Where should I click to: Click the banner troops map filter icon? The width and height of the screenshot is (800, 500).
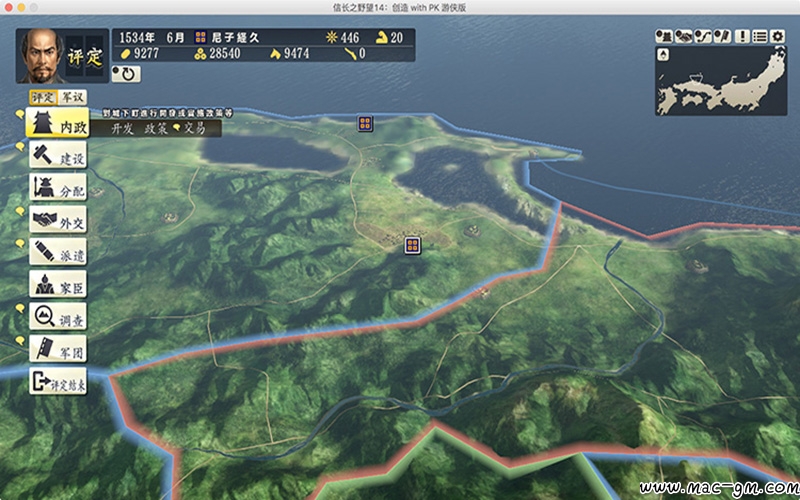click(722, 36)
